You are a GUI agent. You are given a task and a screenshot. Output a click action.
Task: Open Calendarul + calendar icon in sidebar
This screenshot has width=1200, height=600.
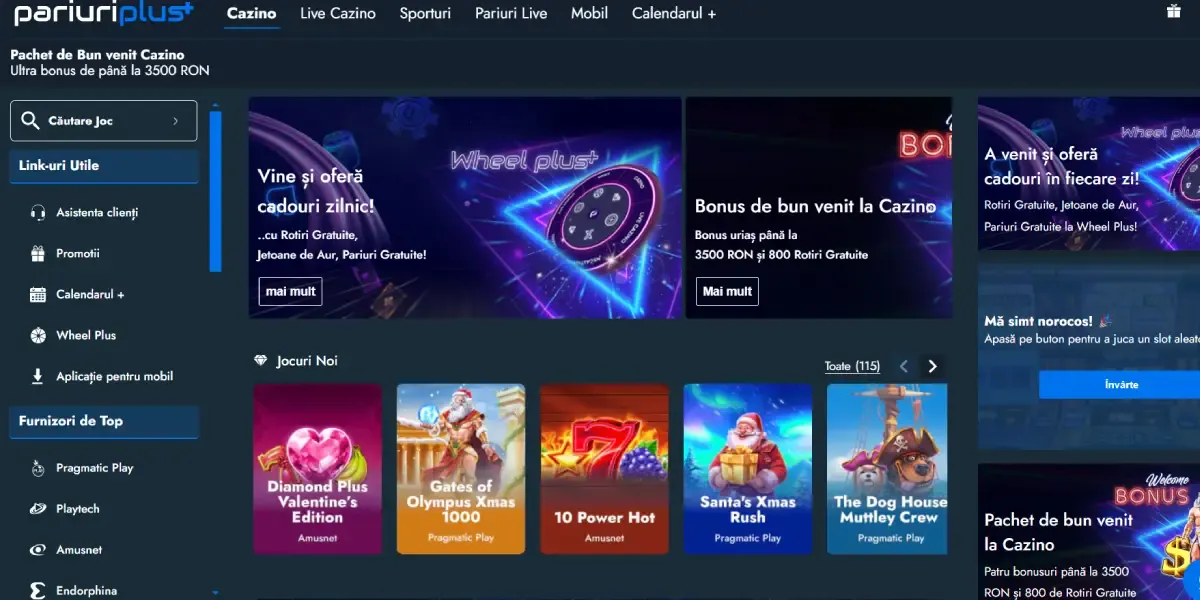point(38,295)
